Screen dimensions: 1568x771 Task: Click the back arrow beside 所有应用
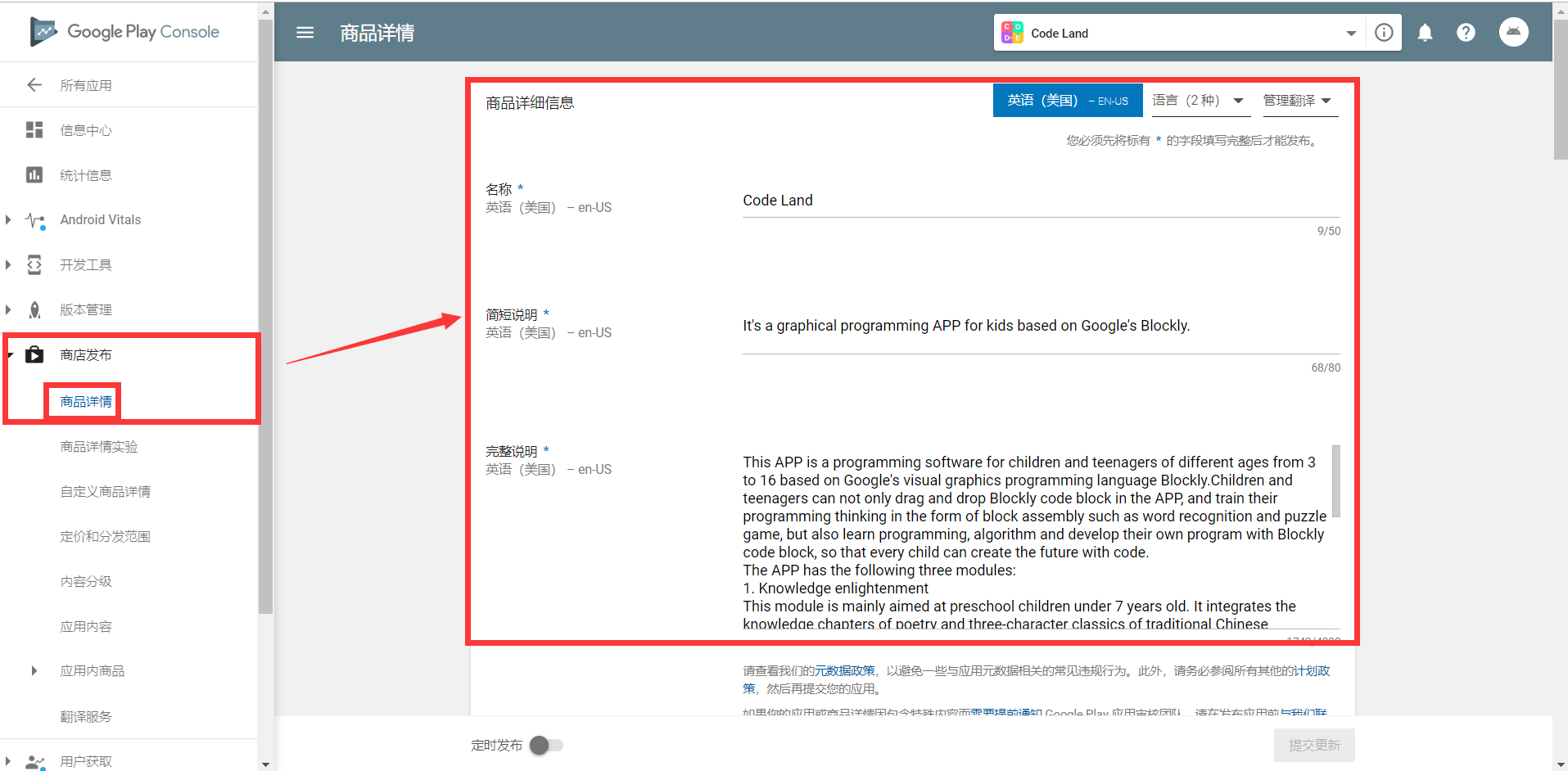click(34, 85)
